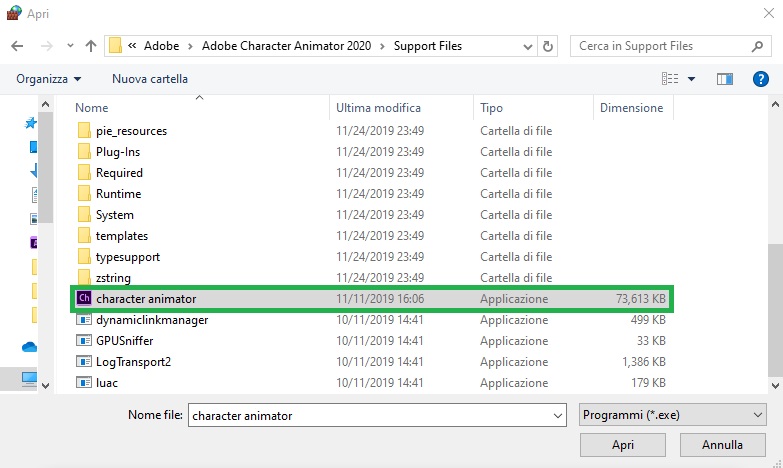783x468 pixels.
Task: Click Support Files breadcrumb
Action: (x=428, y=46)
